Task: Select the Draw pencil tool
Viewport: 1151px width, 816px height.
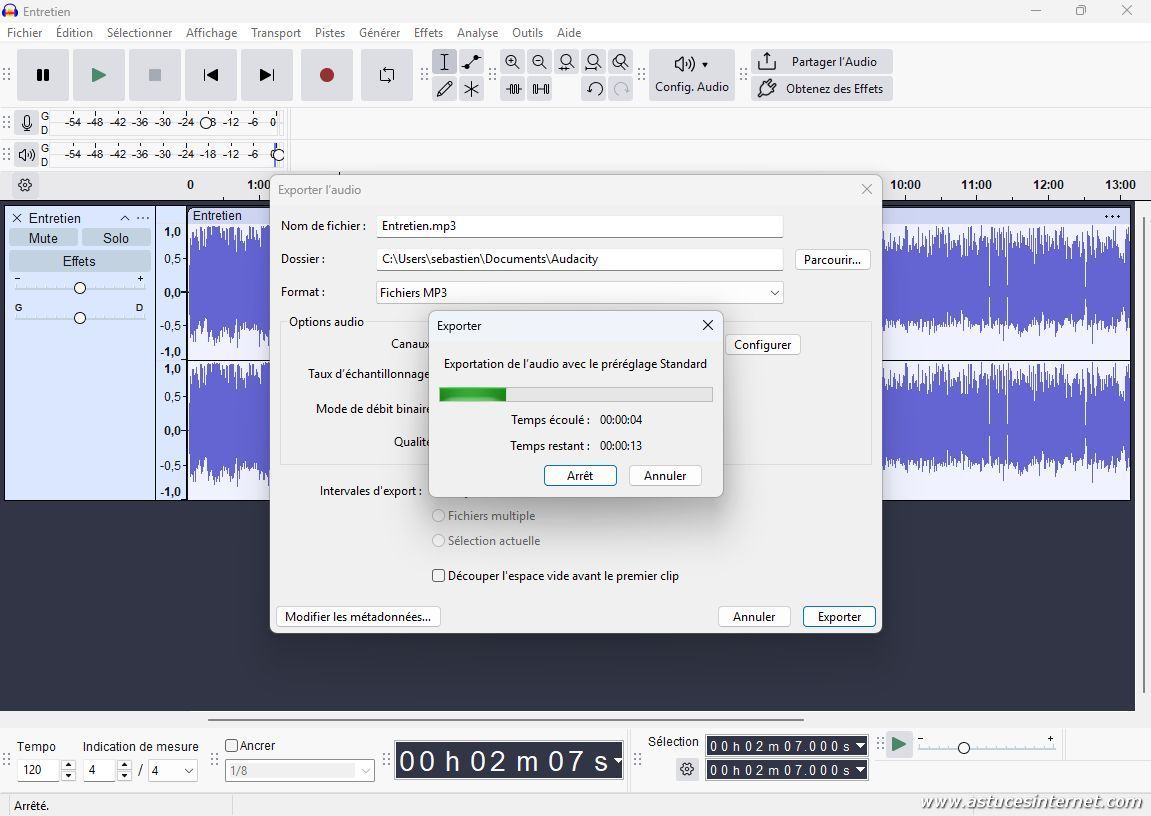Action: tap(445, 89)
